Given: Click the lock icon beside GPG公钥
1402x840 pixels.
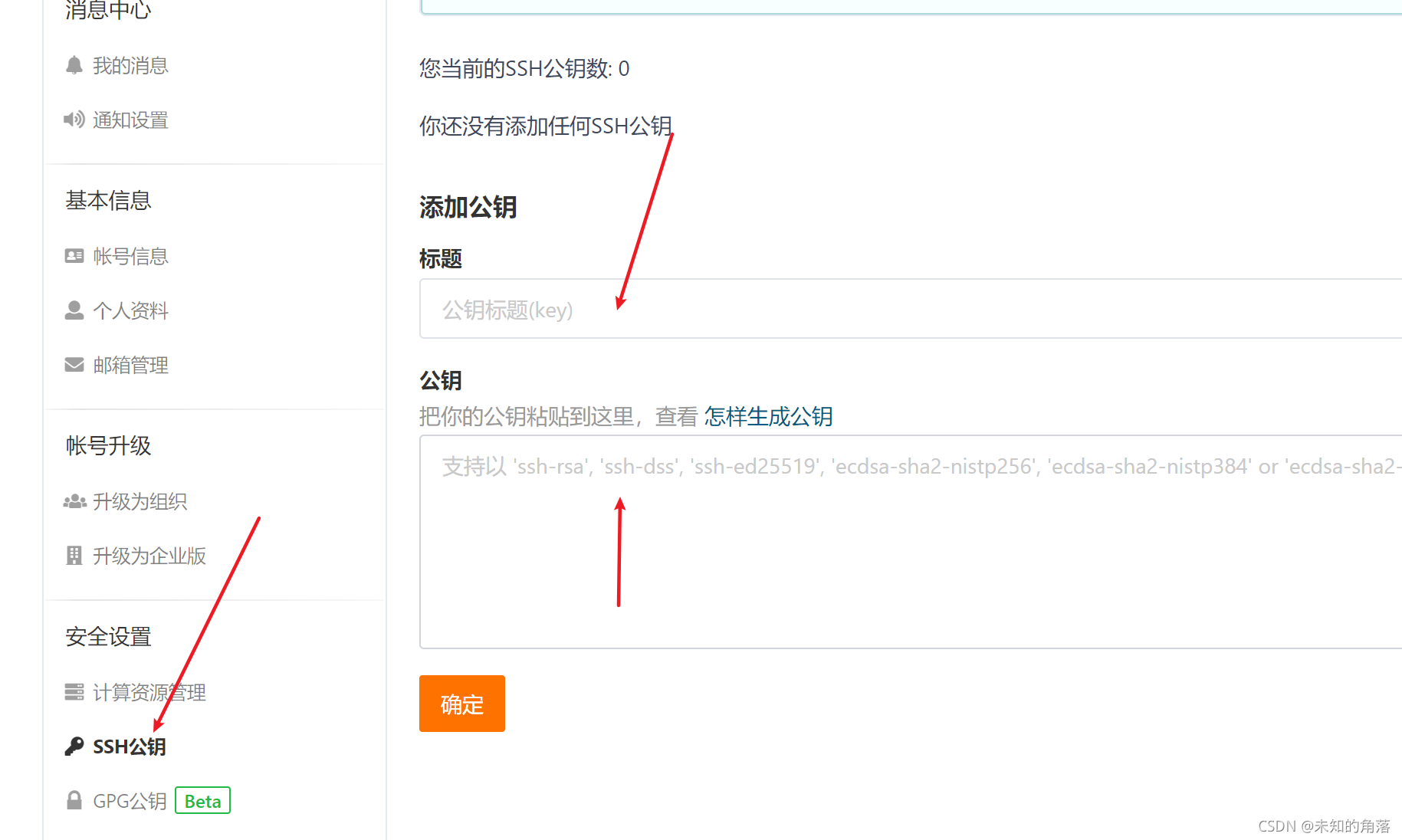Looking at the screenshot, I should coord(74,801).
